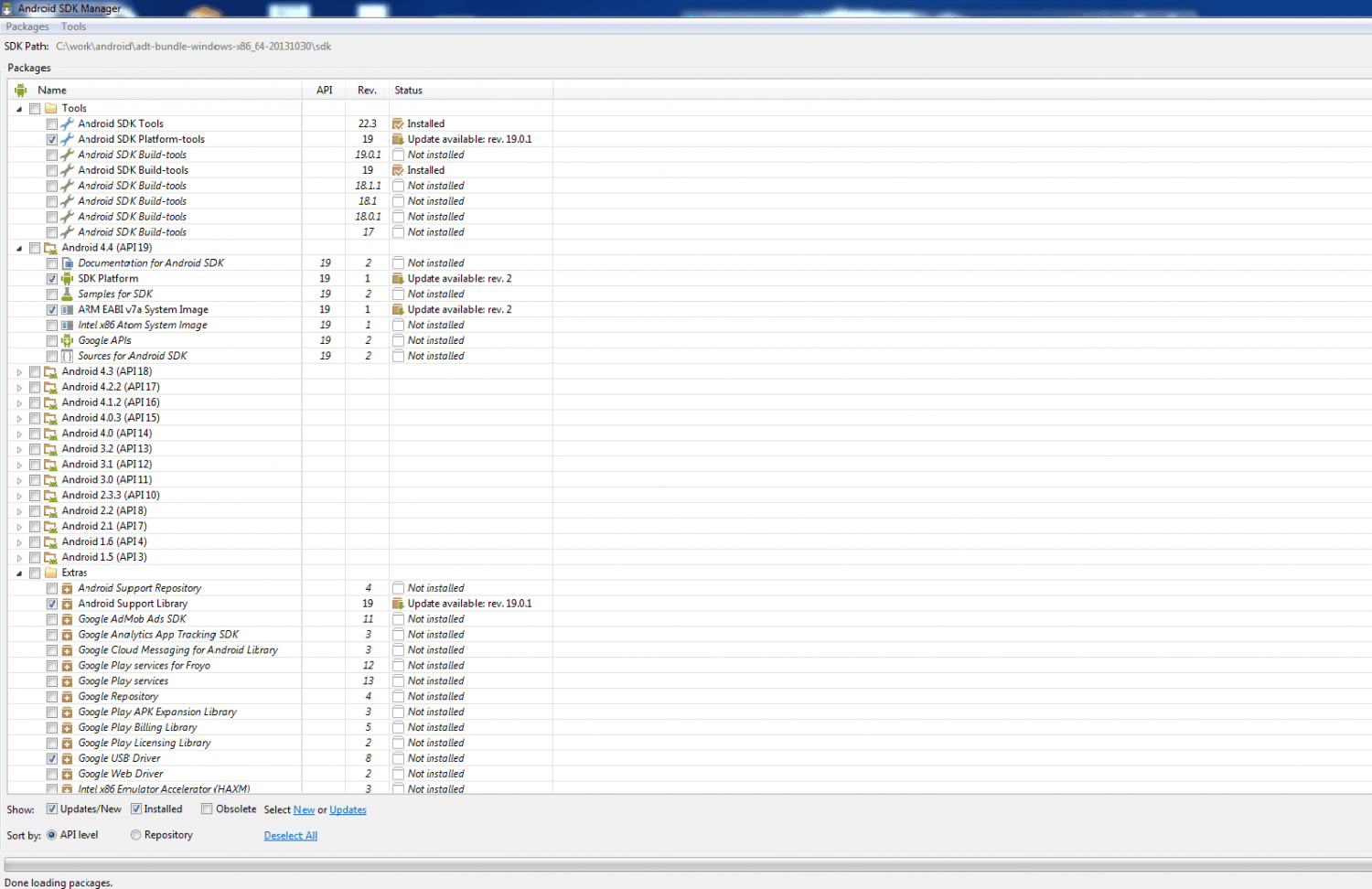
Task: Click the Google AdMob Ads SDK icon
Action: [x=67, y=619]
